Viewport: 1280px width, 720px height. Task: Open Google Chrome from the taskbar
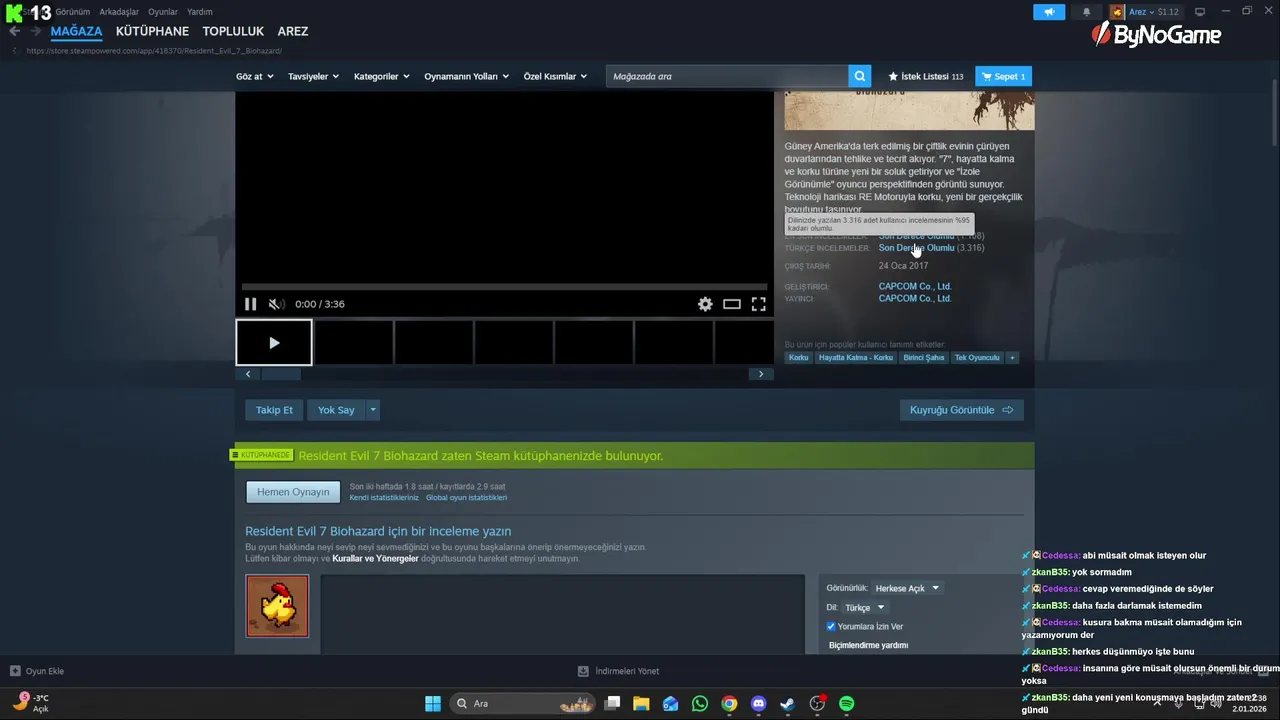point(729,704)
